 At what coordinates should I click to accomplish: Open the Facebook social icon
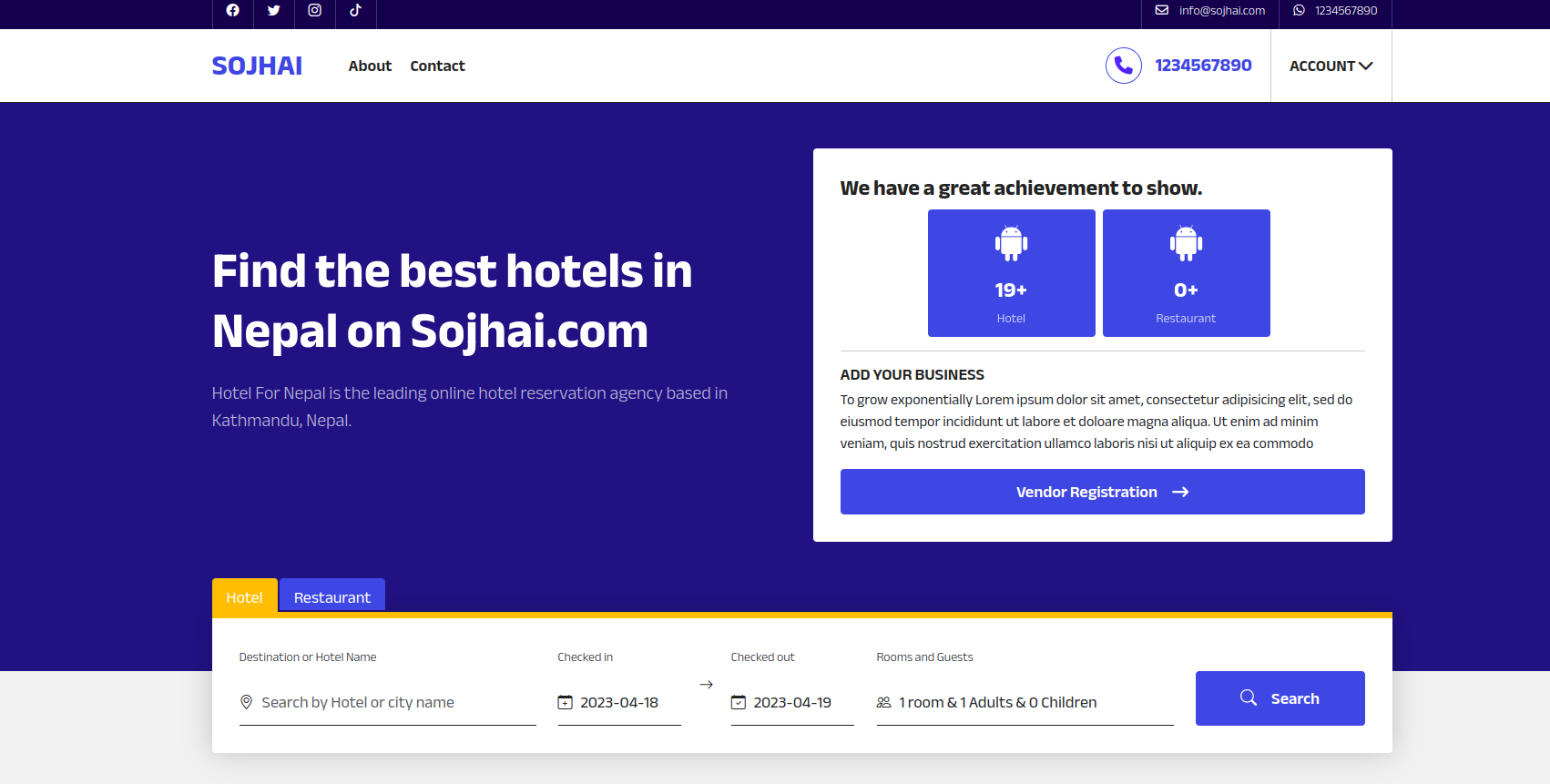pos(233,11)
